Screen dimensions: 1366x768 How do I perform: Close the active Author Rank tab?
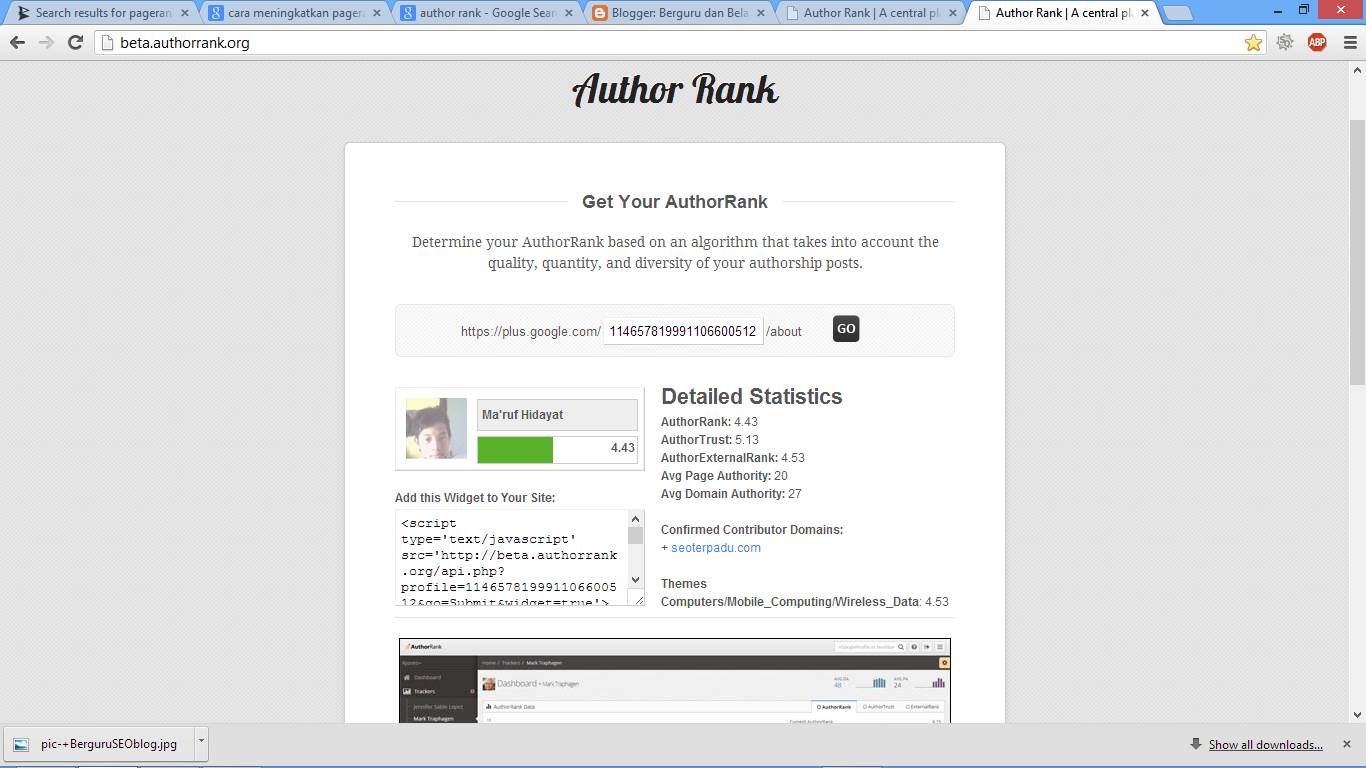[1144, 14]
